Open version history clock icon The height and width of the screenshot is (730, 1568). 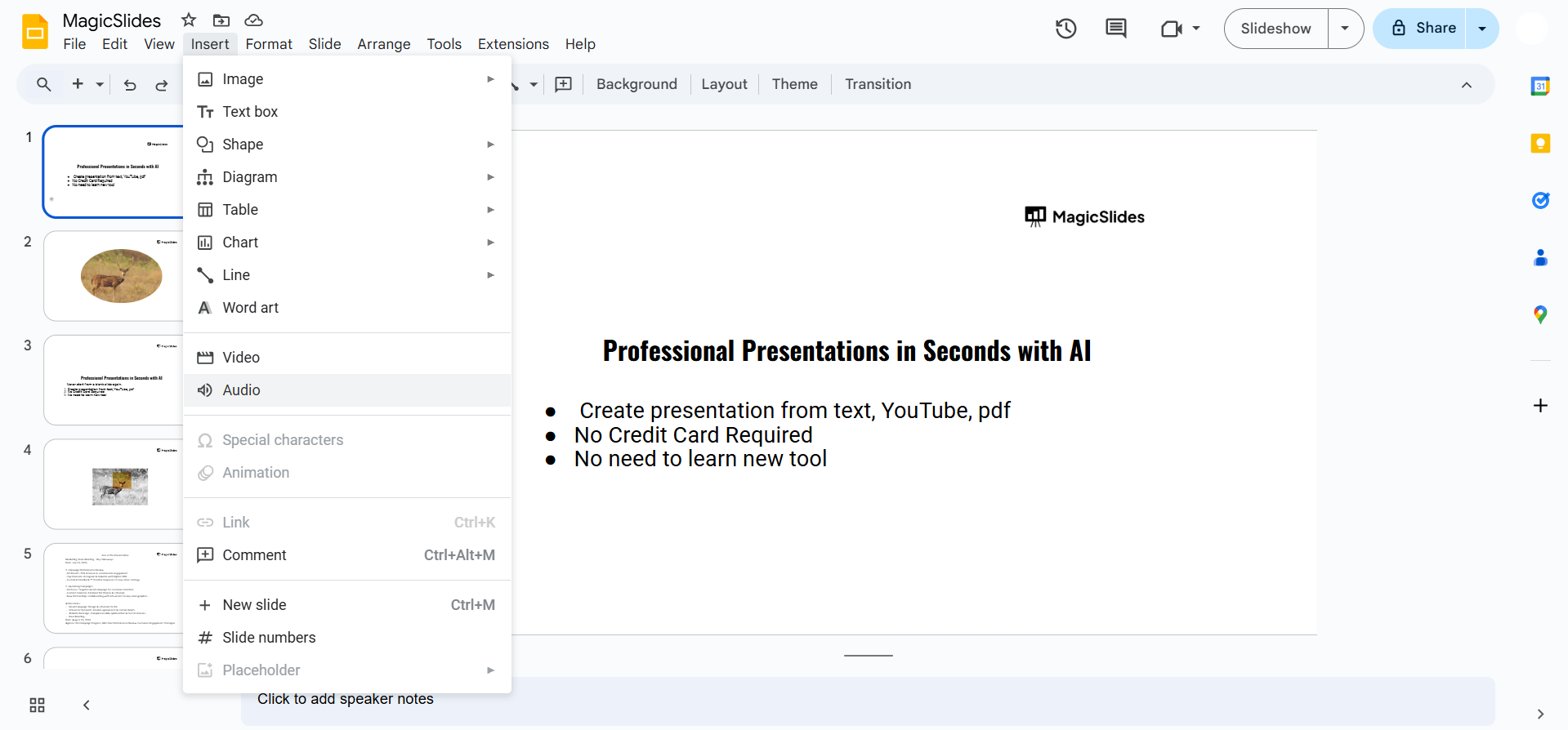click(1065, 29)
